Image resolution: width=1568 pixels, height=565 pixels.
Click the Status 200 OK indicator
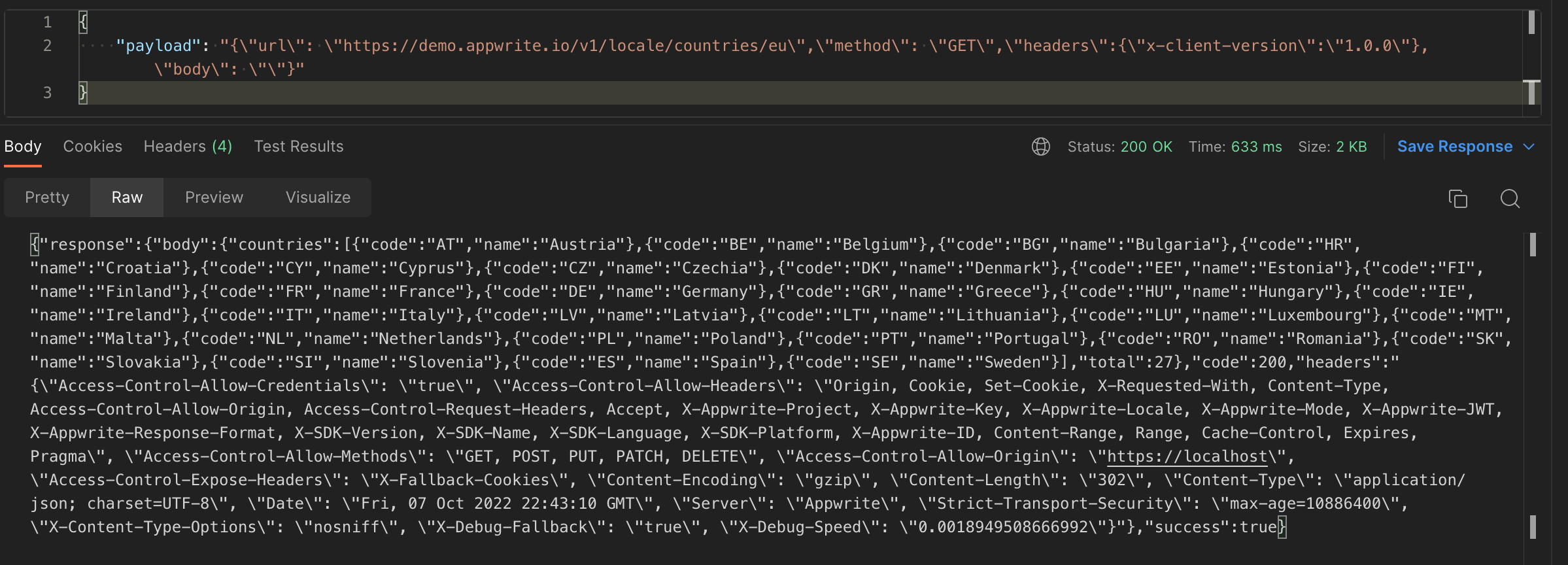pos(1119,146)
